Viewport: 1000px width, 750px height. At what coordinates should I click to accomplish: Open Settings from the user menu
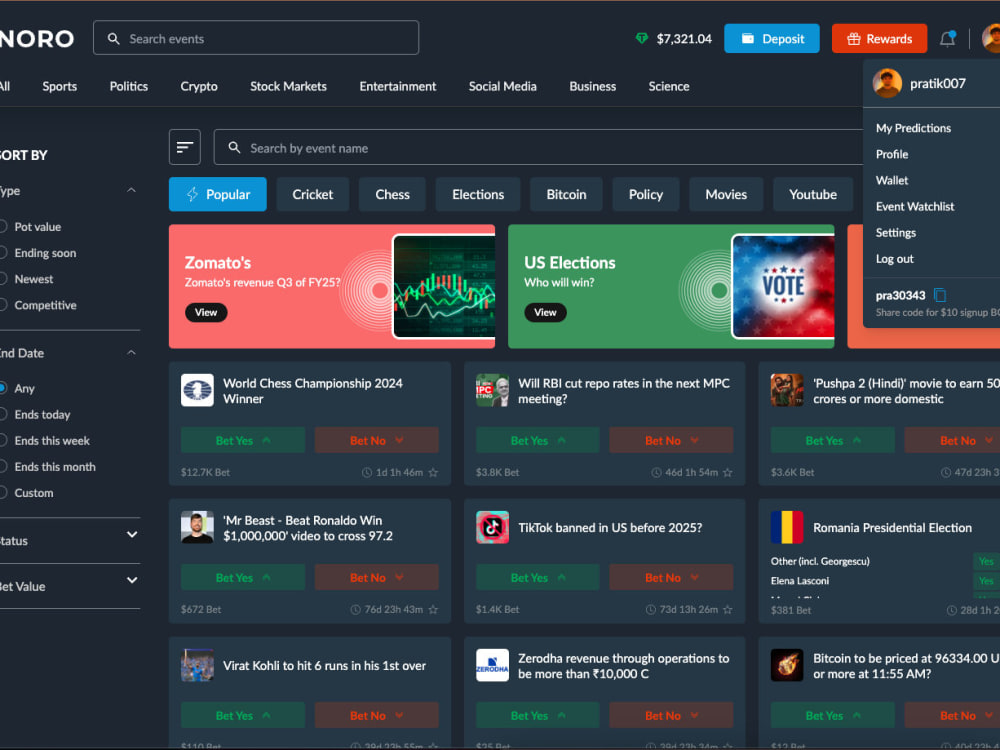click(895, 232)
